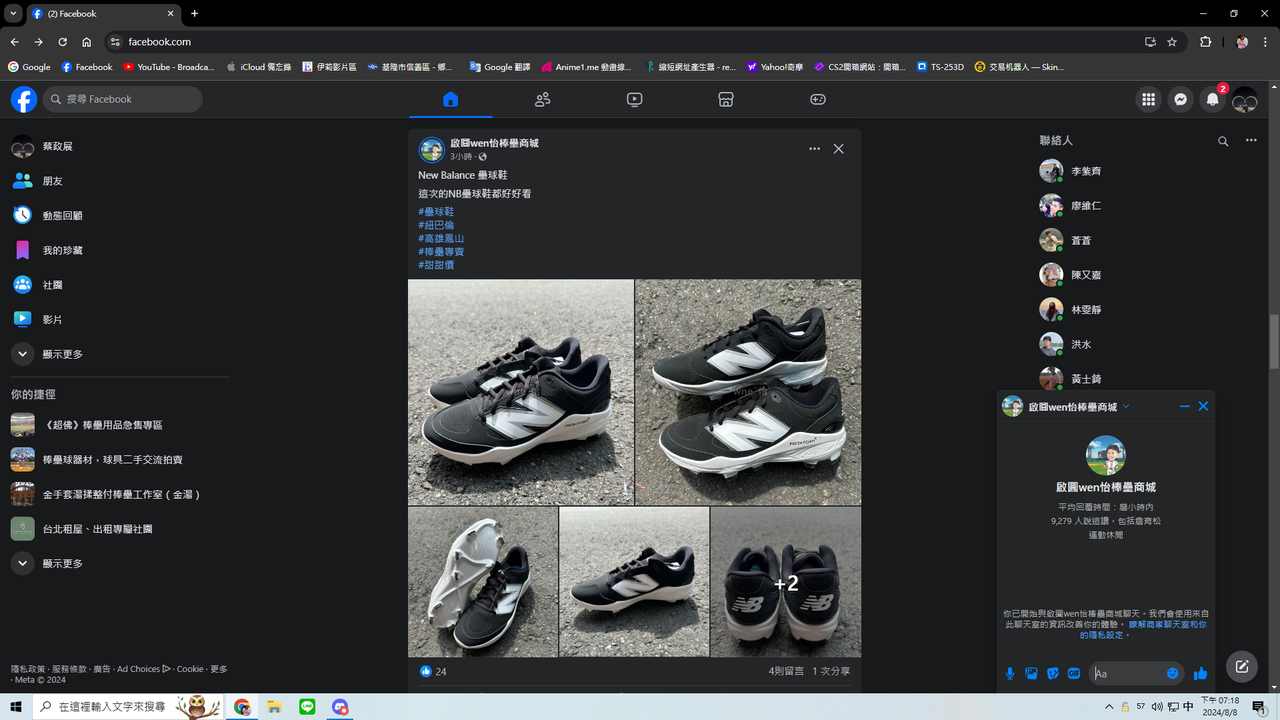Open the Messenger icon in top bar
Screen dimensions: 1280x720
click(x=1180, y=99)
